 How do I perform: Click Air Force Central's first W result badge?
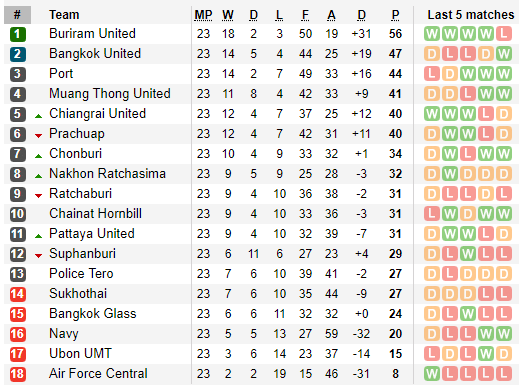[x=432, y=374]
